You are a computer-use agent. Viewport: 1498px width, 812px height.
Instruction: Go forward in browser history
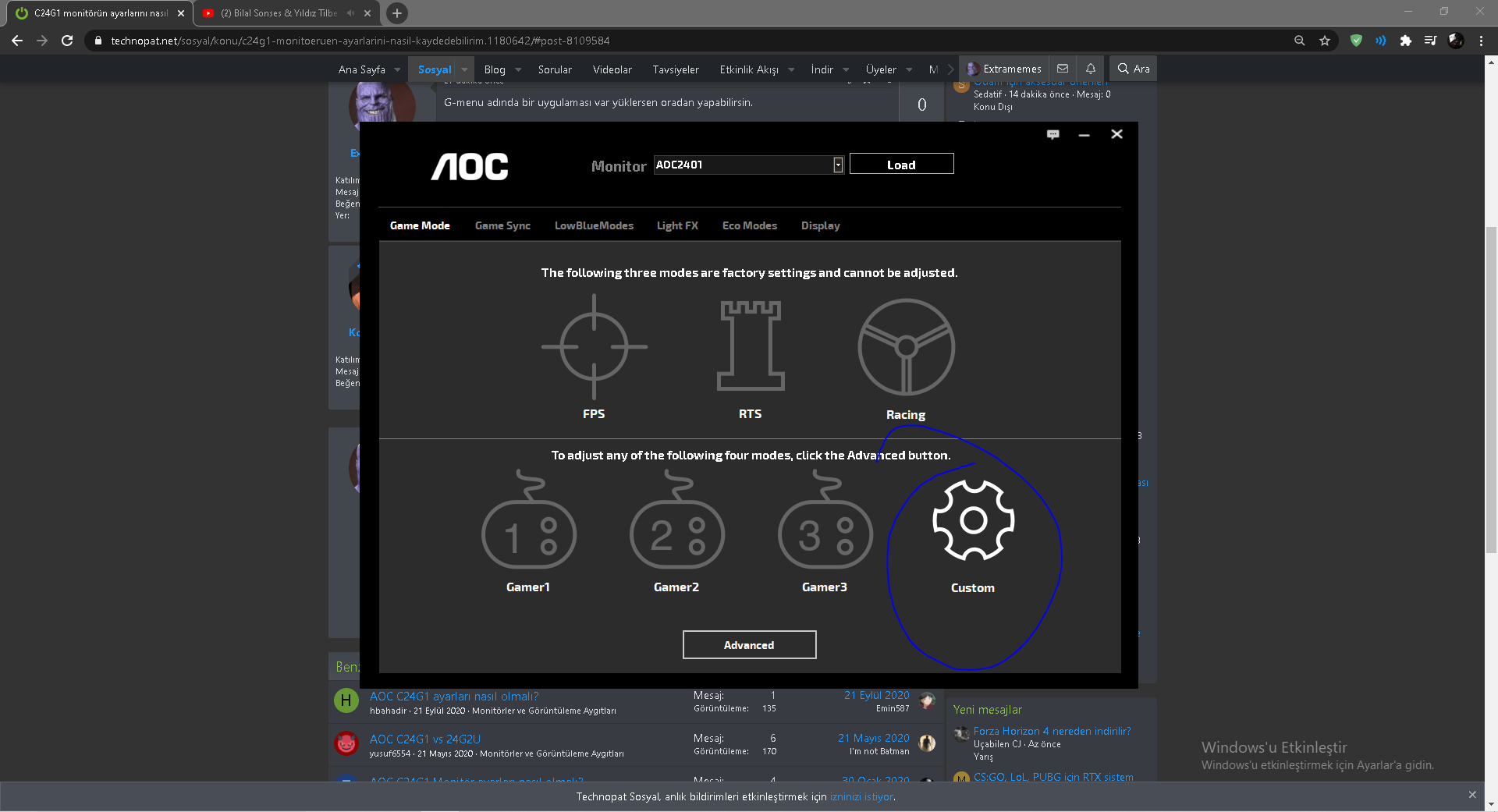[x=42, y=41]
